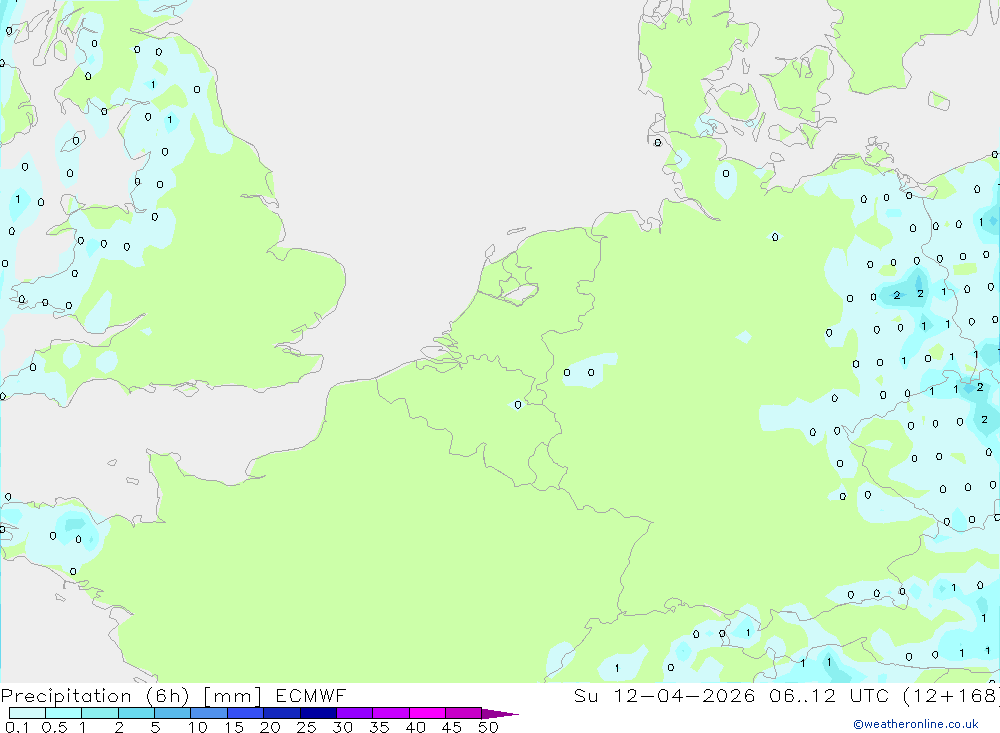Click the 25–30 mm navy legend swatch
Viewport: 1000px width, 733px height.
click(x=318, y=713)
